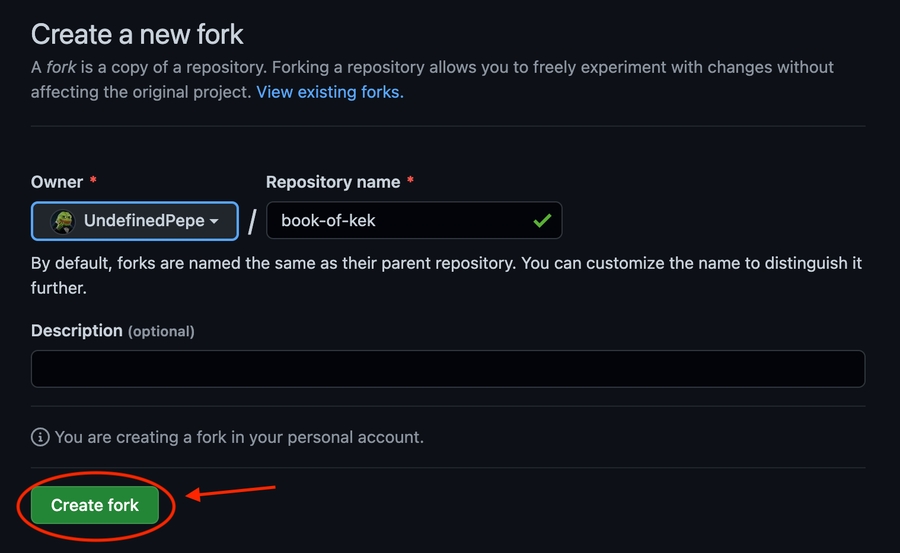Screen dimensions: 900x553
Task: Open the UndefinedPepe owner dropdown
Action: coord(135,221)
